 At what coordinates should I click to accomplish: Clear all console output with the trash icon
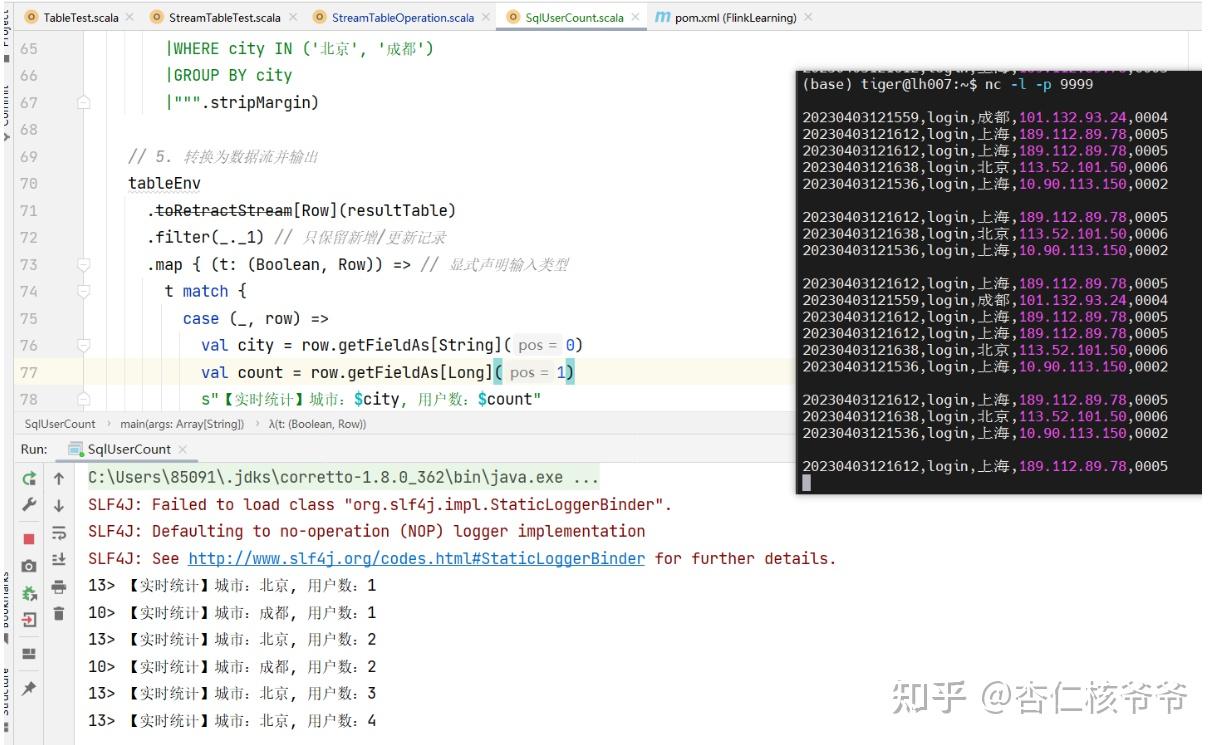point(59,612)
